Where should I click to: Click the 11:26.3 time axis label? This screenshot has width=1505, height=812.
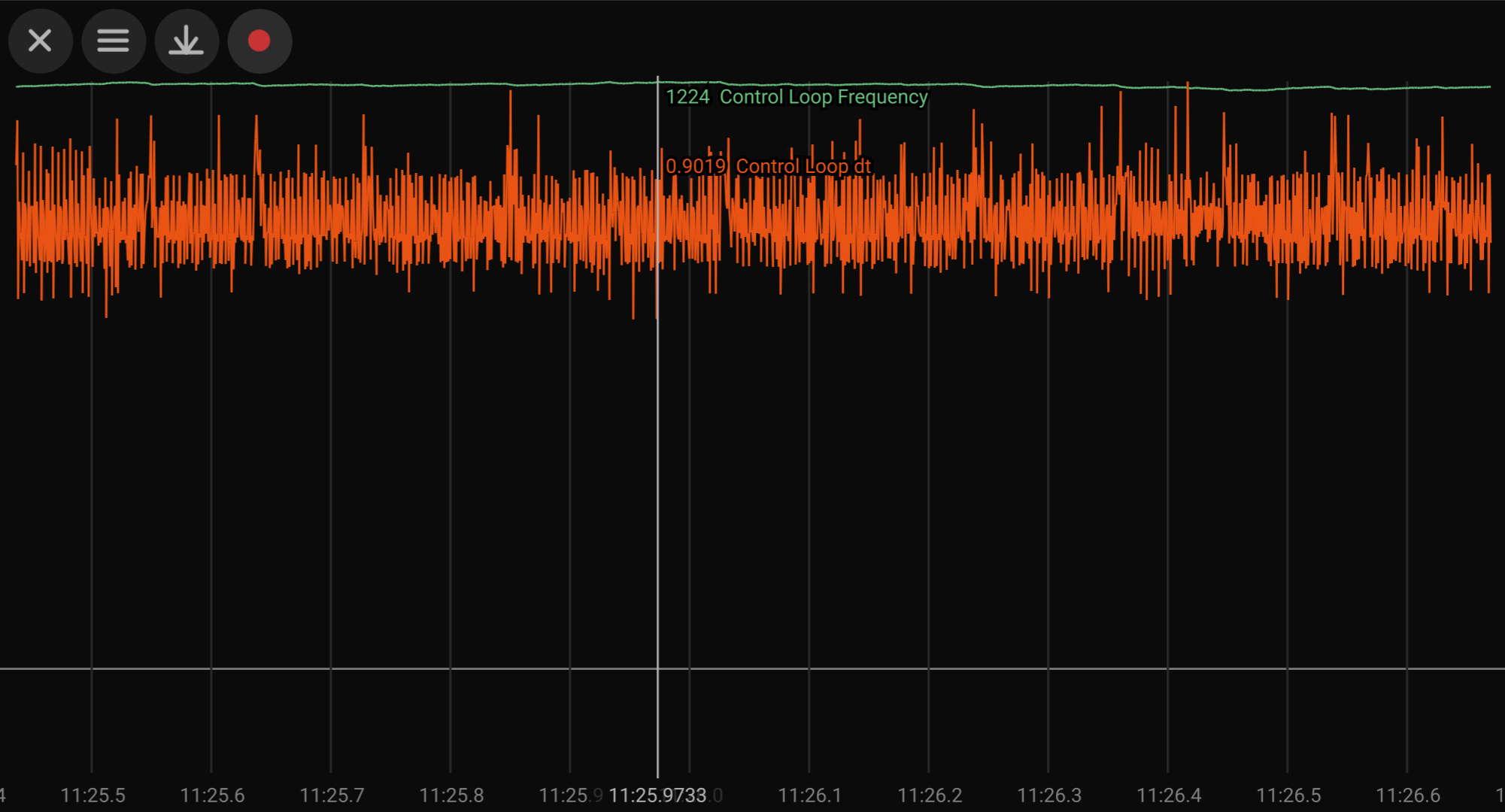tap(1049, 795)
